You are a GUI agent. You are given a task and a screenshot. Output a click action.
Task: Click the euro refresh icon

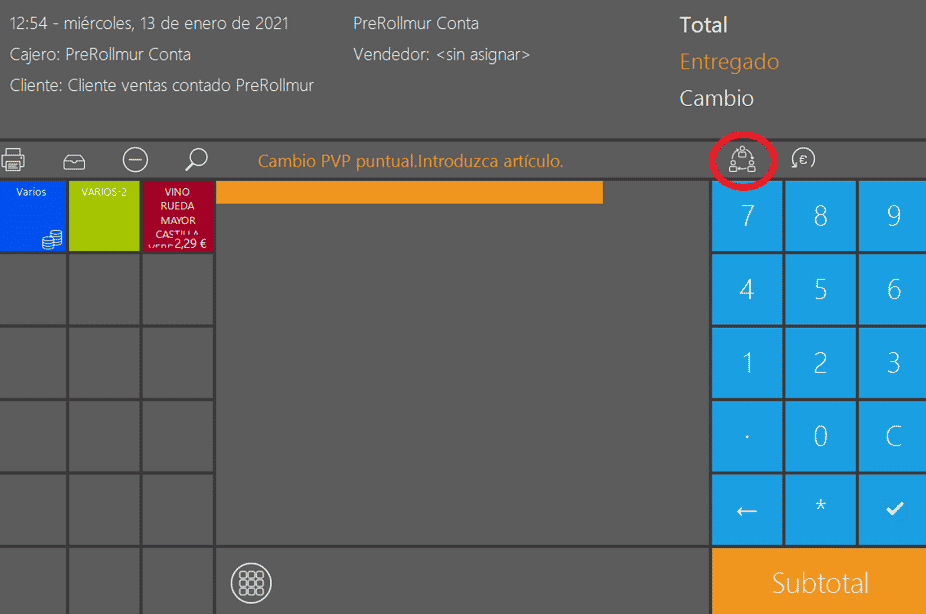[802, 159]
